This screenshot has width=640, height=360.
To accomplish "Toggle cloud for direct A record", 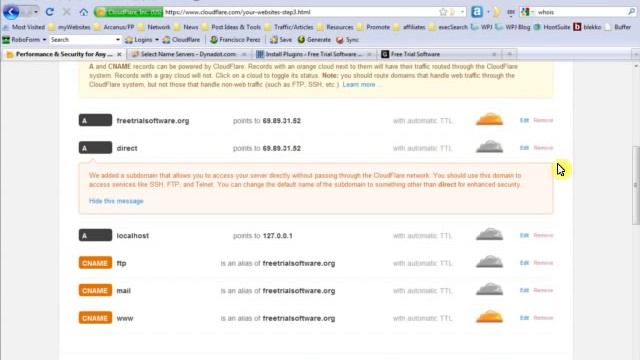I will click(x=489, y=147).
